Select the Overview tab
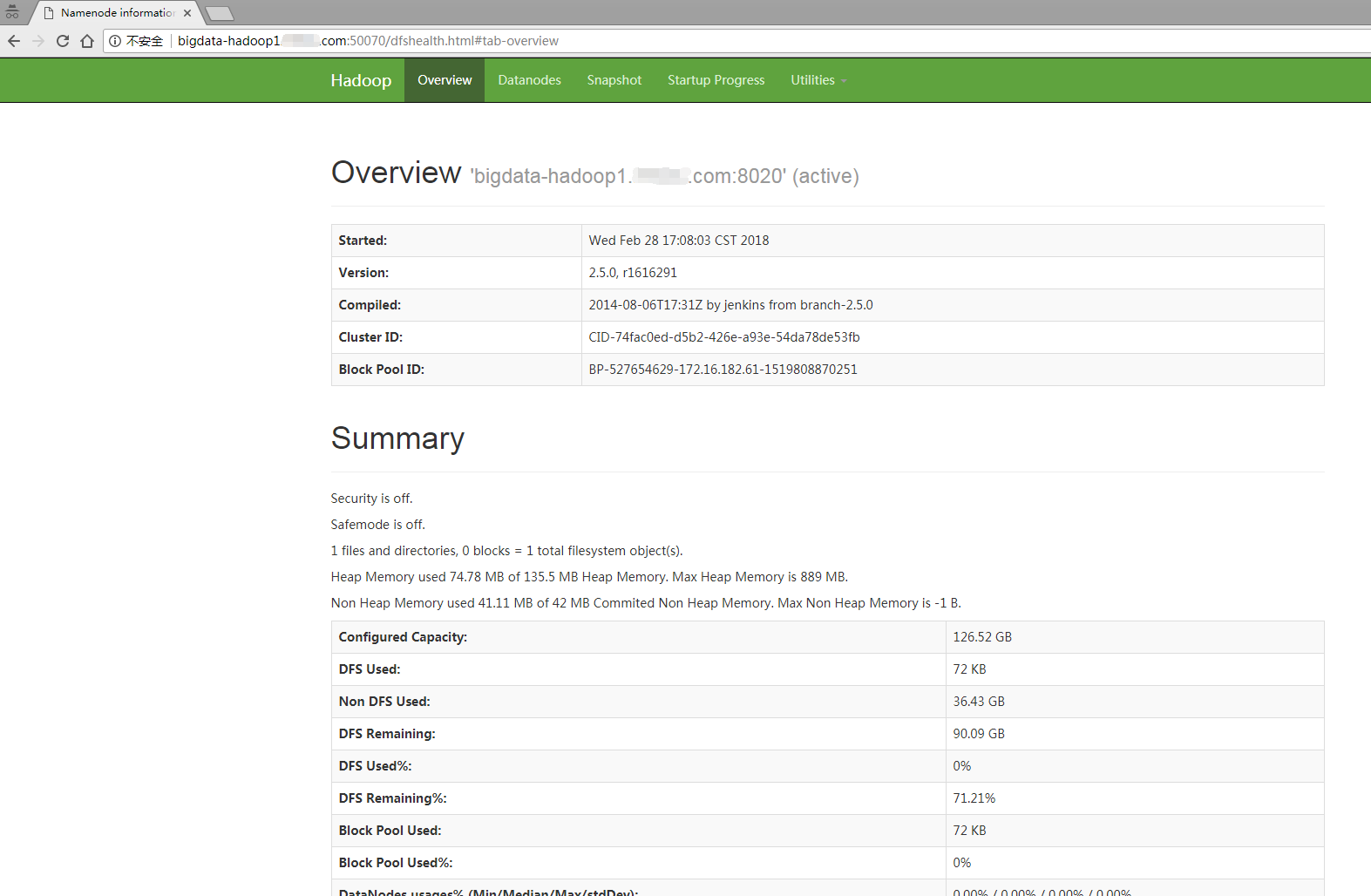This screenshot has width=1371, height=896. click(x=445, y=80)
